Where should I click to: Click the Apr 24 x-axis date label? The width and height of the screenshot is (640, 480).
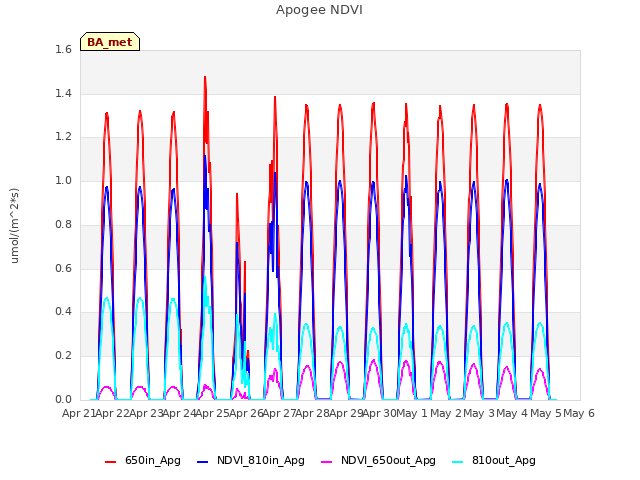pos(180,413)
